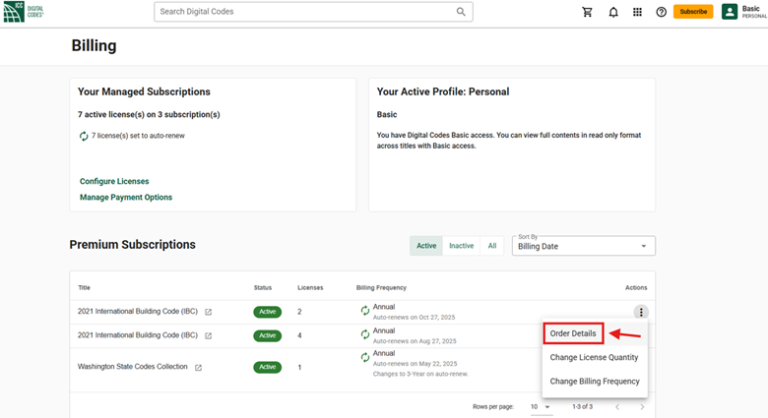
Task: Click Washington State Codes Collection title
Action: tap(132, 367)
